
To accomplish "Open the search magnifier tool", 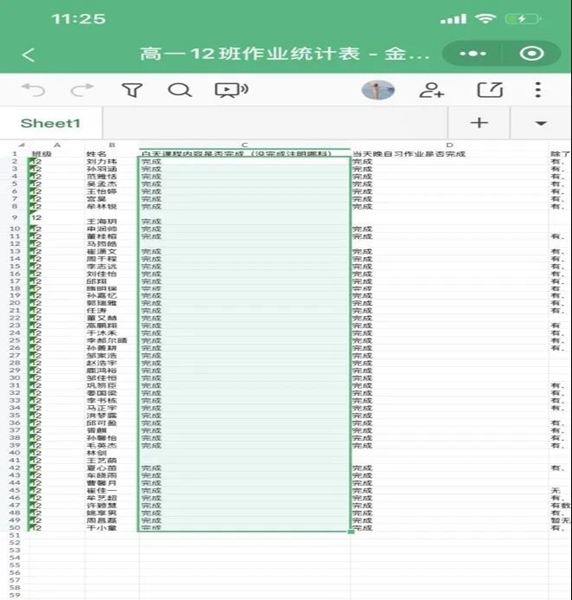I will click(x=180, y=90).
